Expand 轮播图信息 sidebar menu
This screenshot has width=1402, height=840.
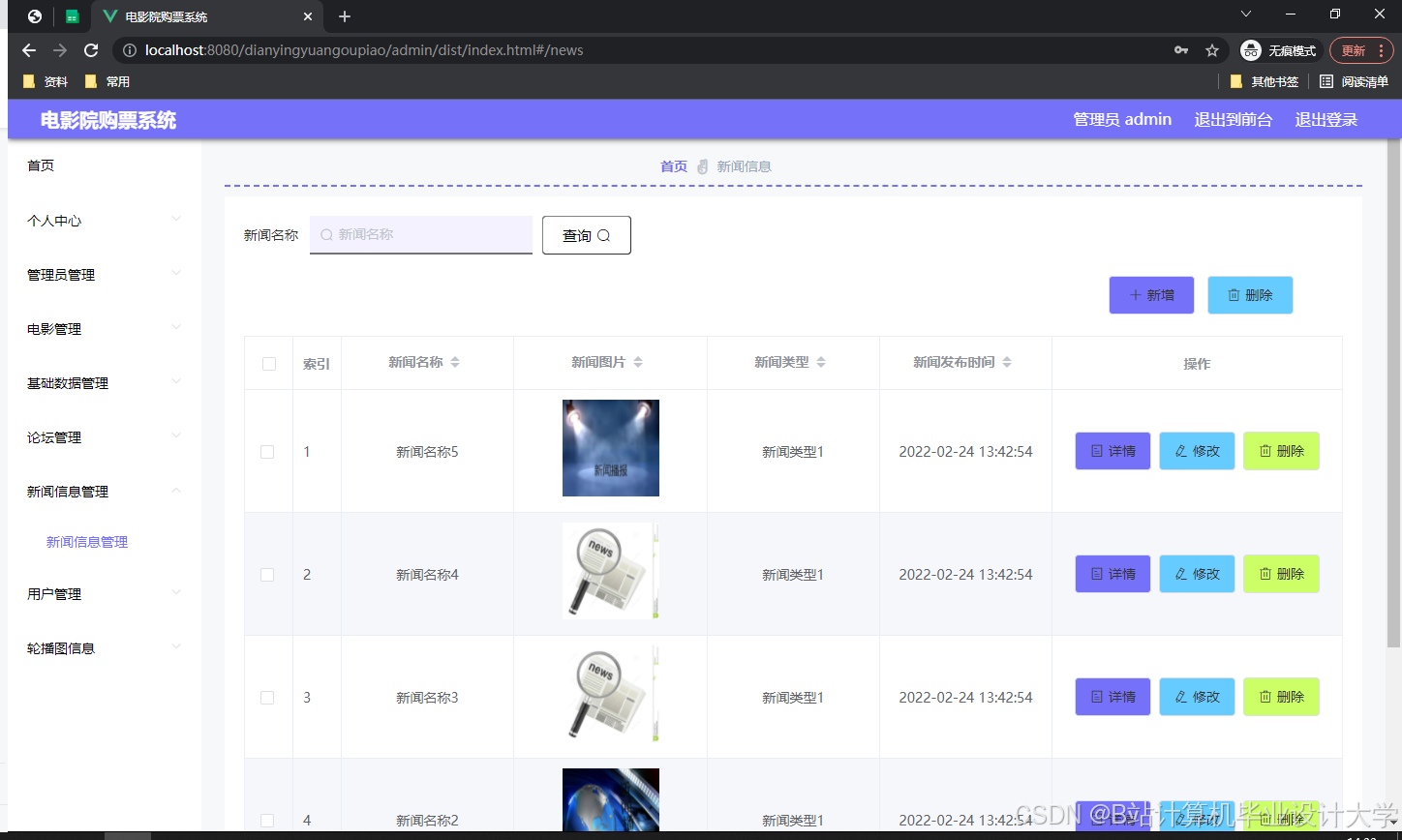pyautogui.click(x=105, y=648)
